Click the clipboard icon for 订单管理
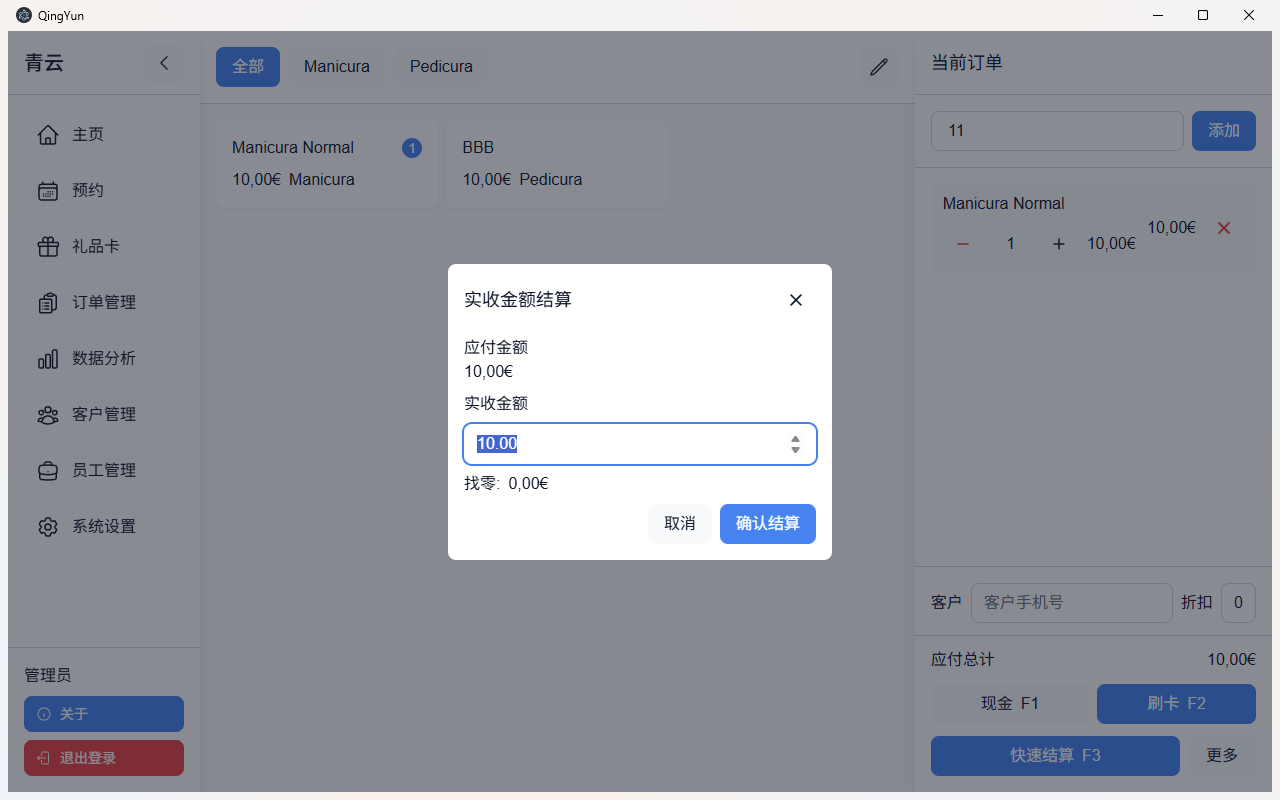Screen dimensions: 1280x800 pos(48,302)
